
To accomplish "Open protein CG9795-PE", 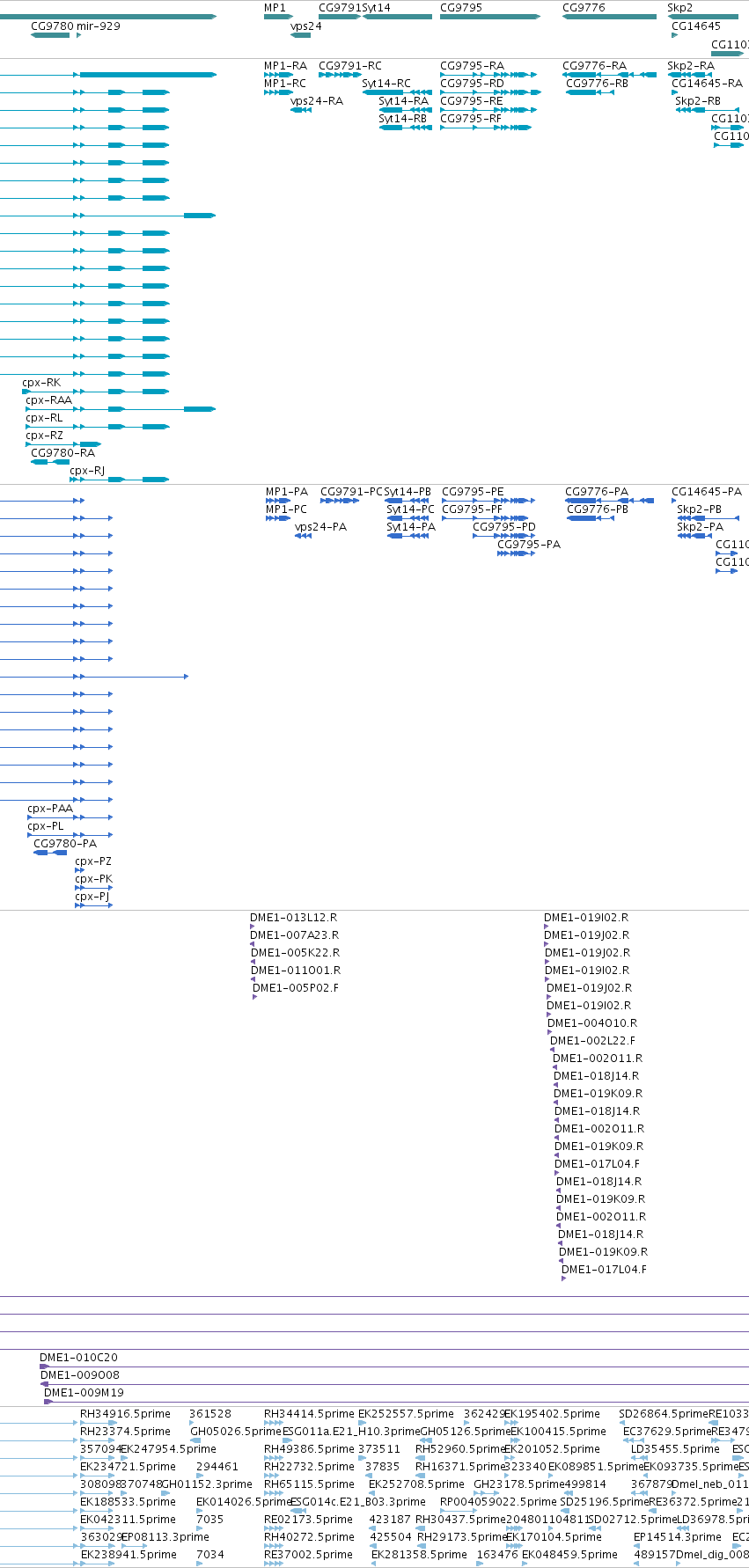I will 473,492.
